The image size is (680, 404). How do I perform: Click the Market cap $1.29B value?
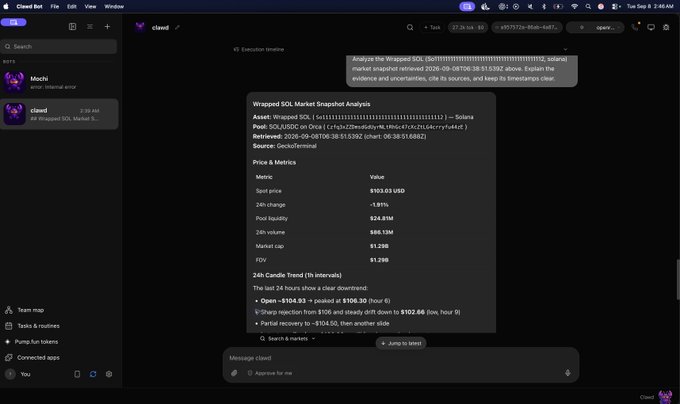click(x=379, y=246)
